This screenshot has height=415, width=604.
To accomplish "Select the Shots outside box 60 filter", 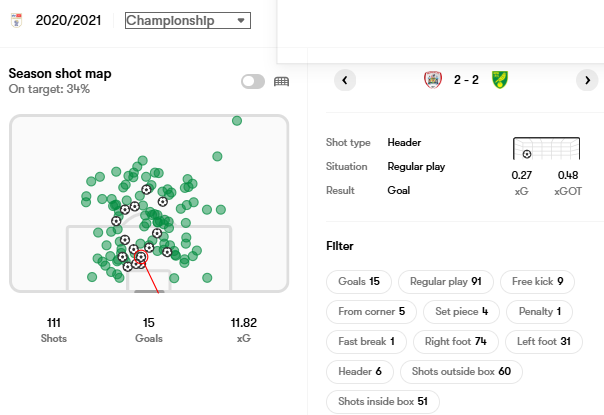I will [x=461, y=372].
